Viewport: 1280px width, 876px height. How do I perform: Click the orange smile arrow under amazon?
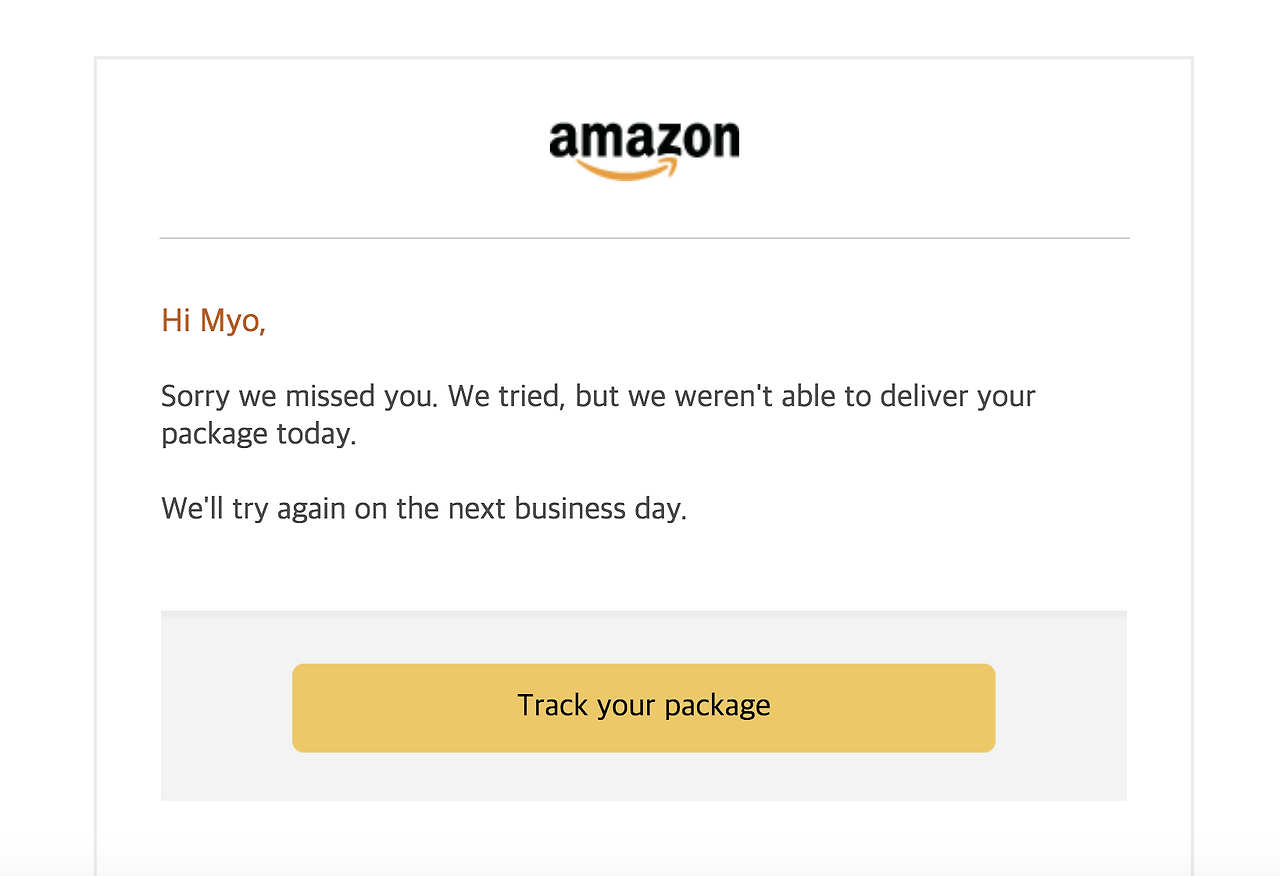tap(627, 171)
